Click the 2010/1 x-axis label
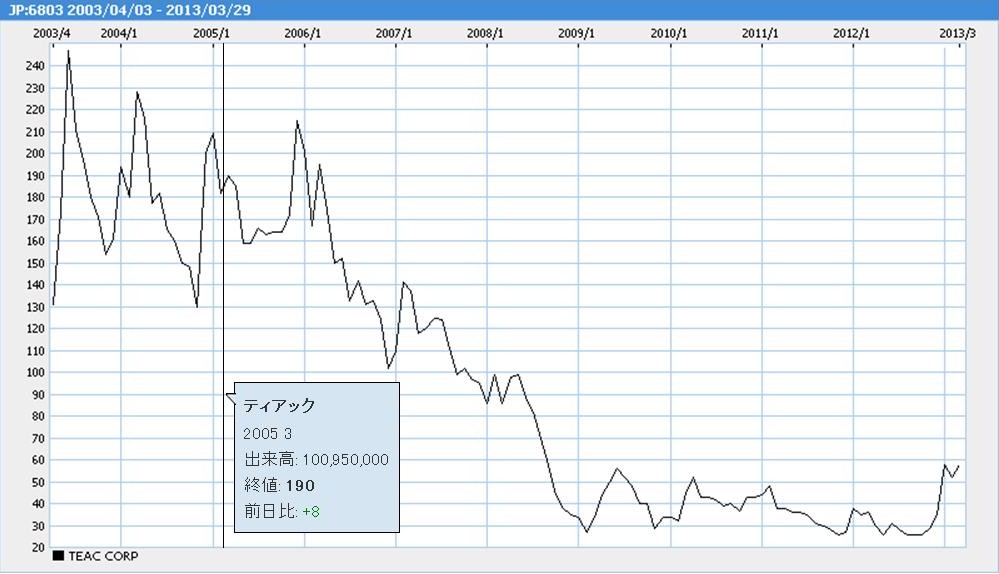999x574 pixels. [x=669, y=34]
